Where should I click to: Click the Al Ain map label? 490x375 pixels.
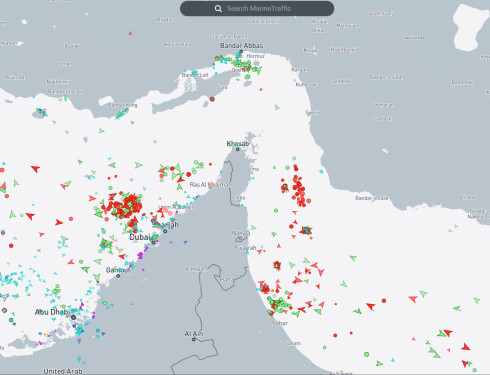pyautogui.click(x=194, y=334)
